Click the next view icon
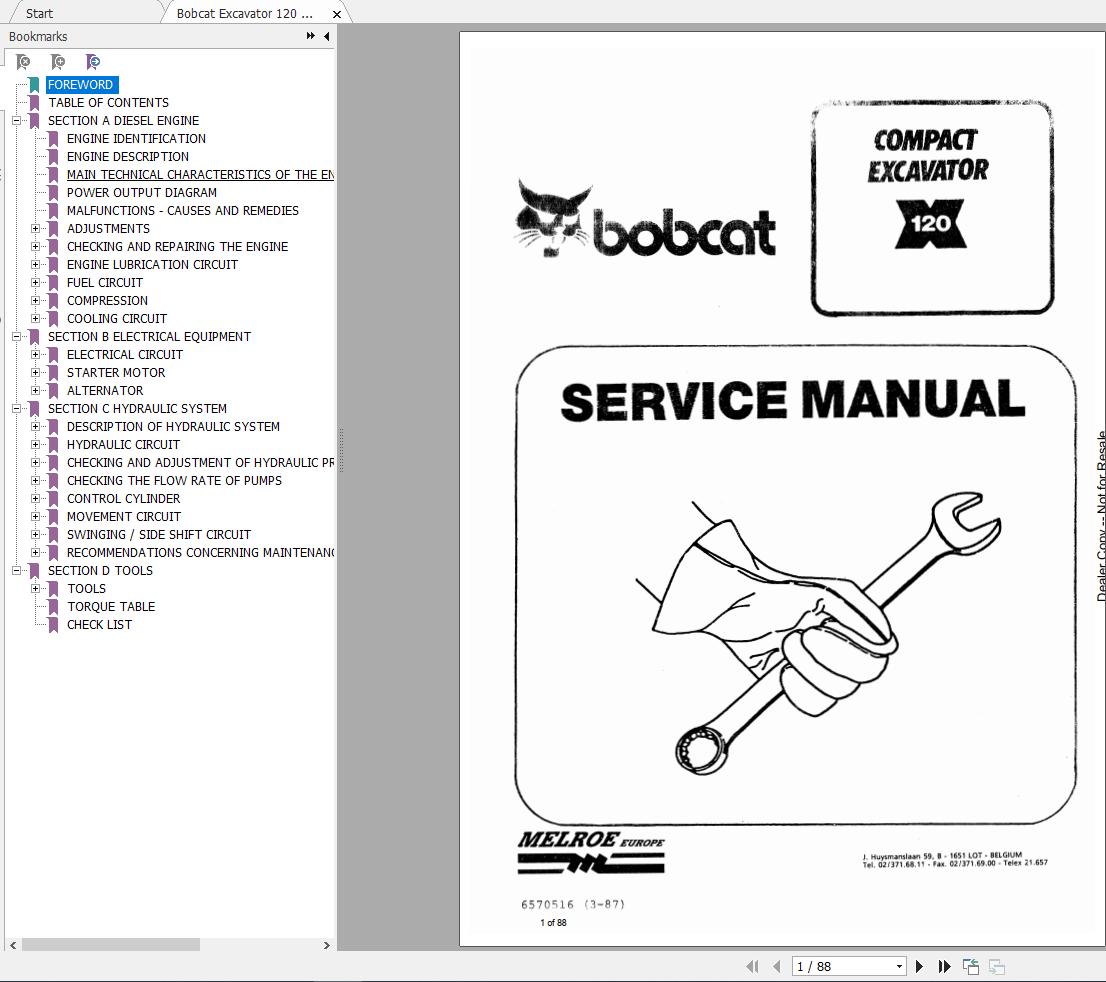 point(995,966)
